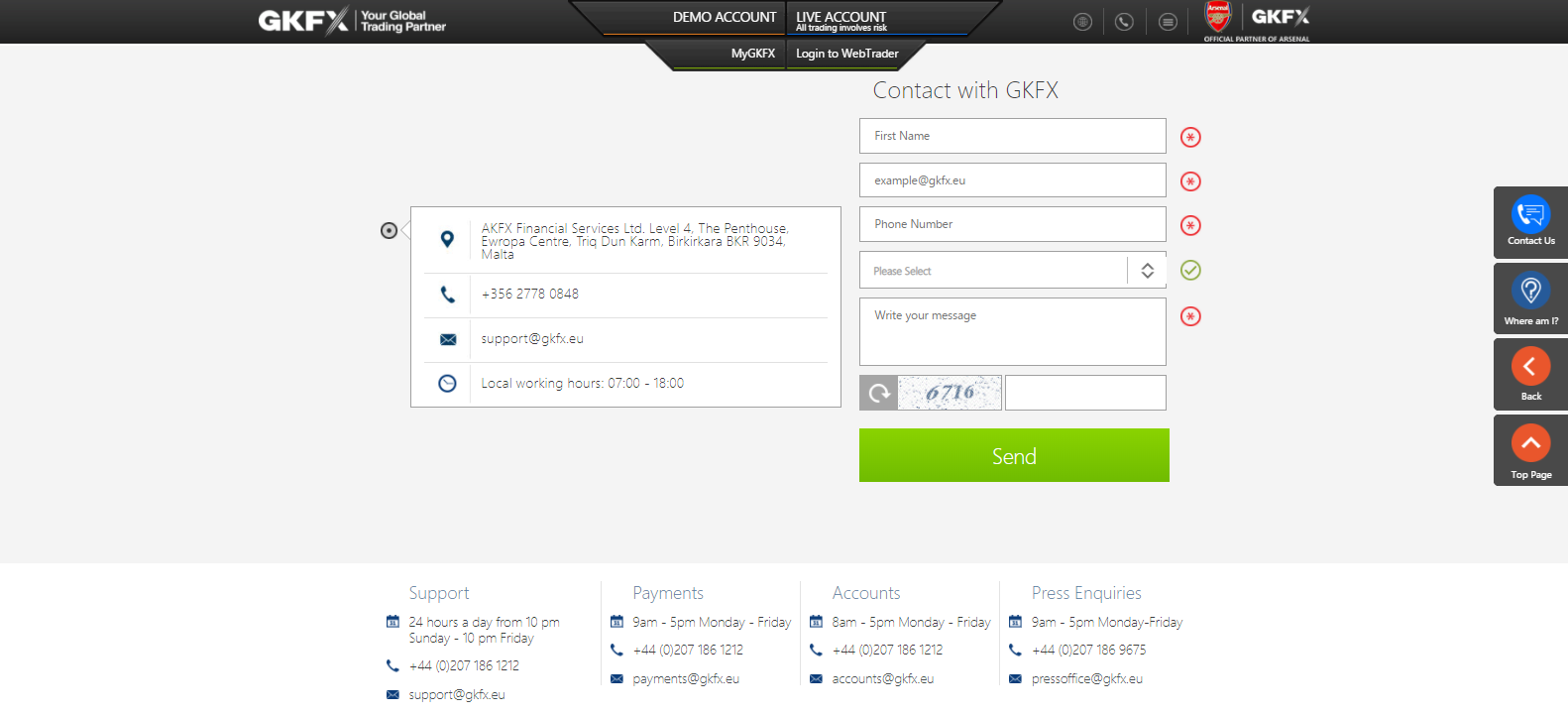Image resolution: width=1568 pixels, height=715 pixels.
Task: Open the hamburger menu icon
Action: [1168, 22]
